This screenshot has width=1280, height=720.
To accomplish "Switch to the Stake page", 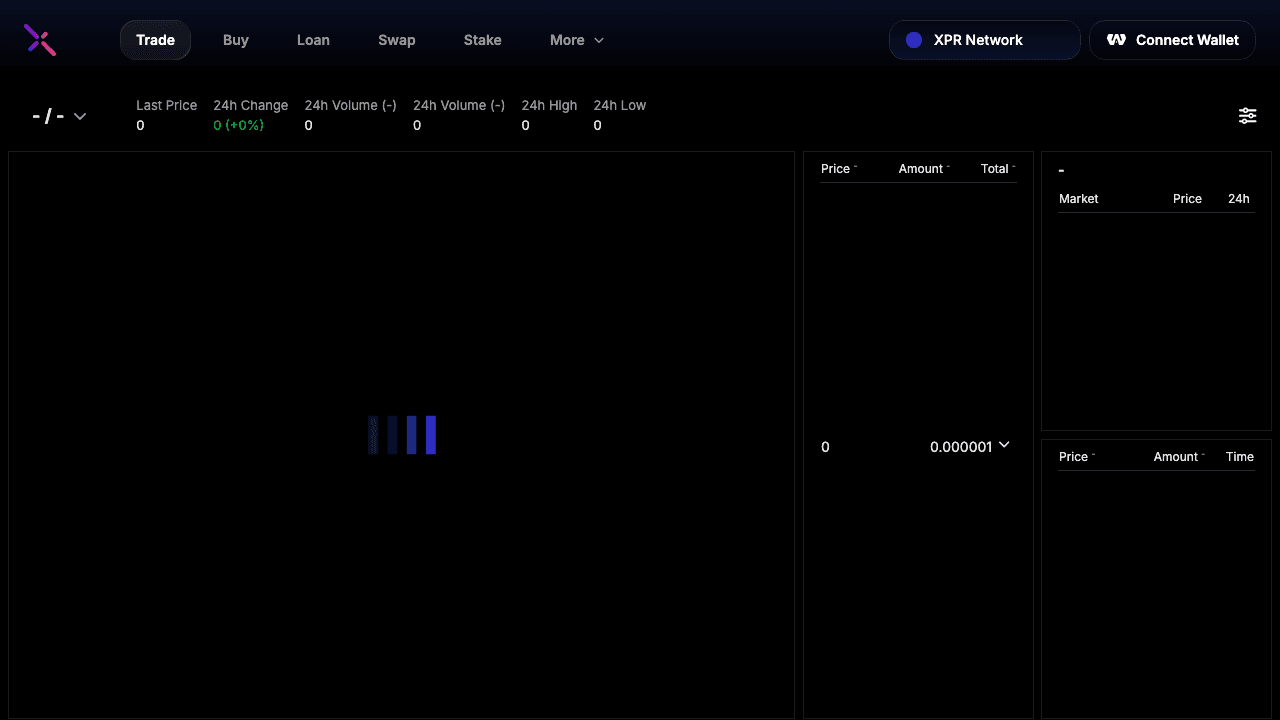I will 482,40.
